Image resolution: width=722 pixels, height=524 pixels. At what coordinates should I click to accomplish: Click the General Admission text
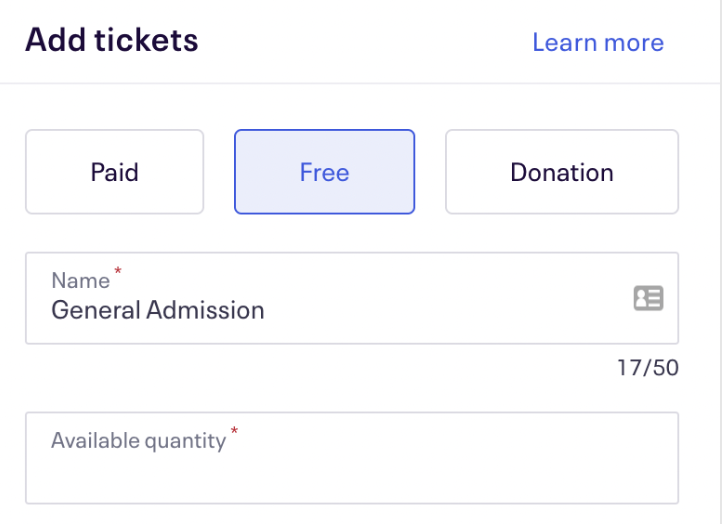click(x=158, y=310)
